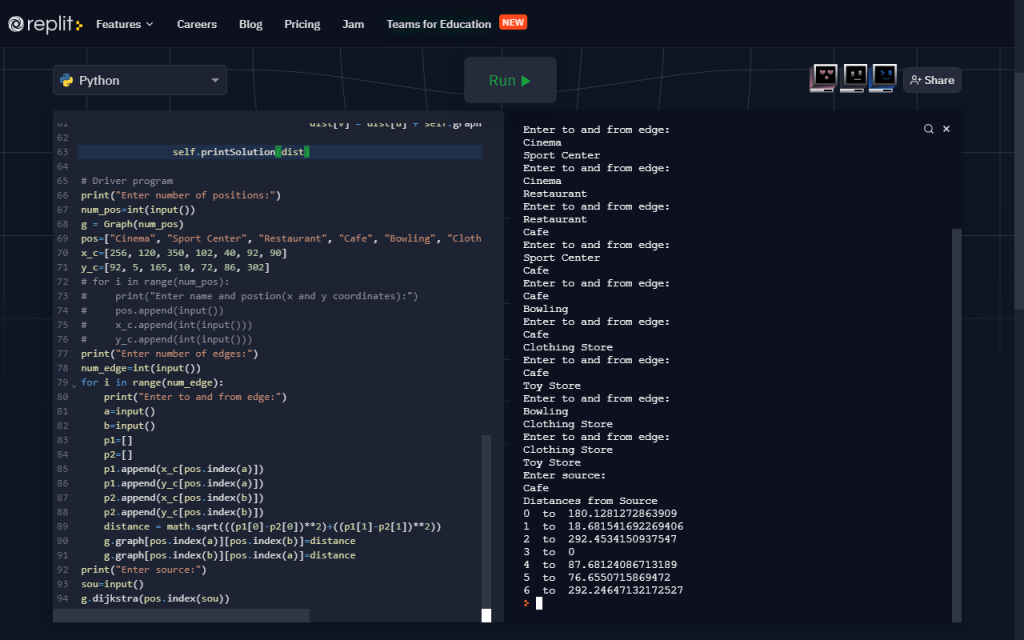The height and width of the screenshot is (640, 1024).
Task: Click the heart-eyes computer avatar
Action: click(824, 78)
